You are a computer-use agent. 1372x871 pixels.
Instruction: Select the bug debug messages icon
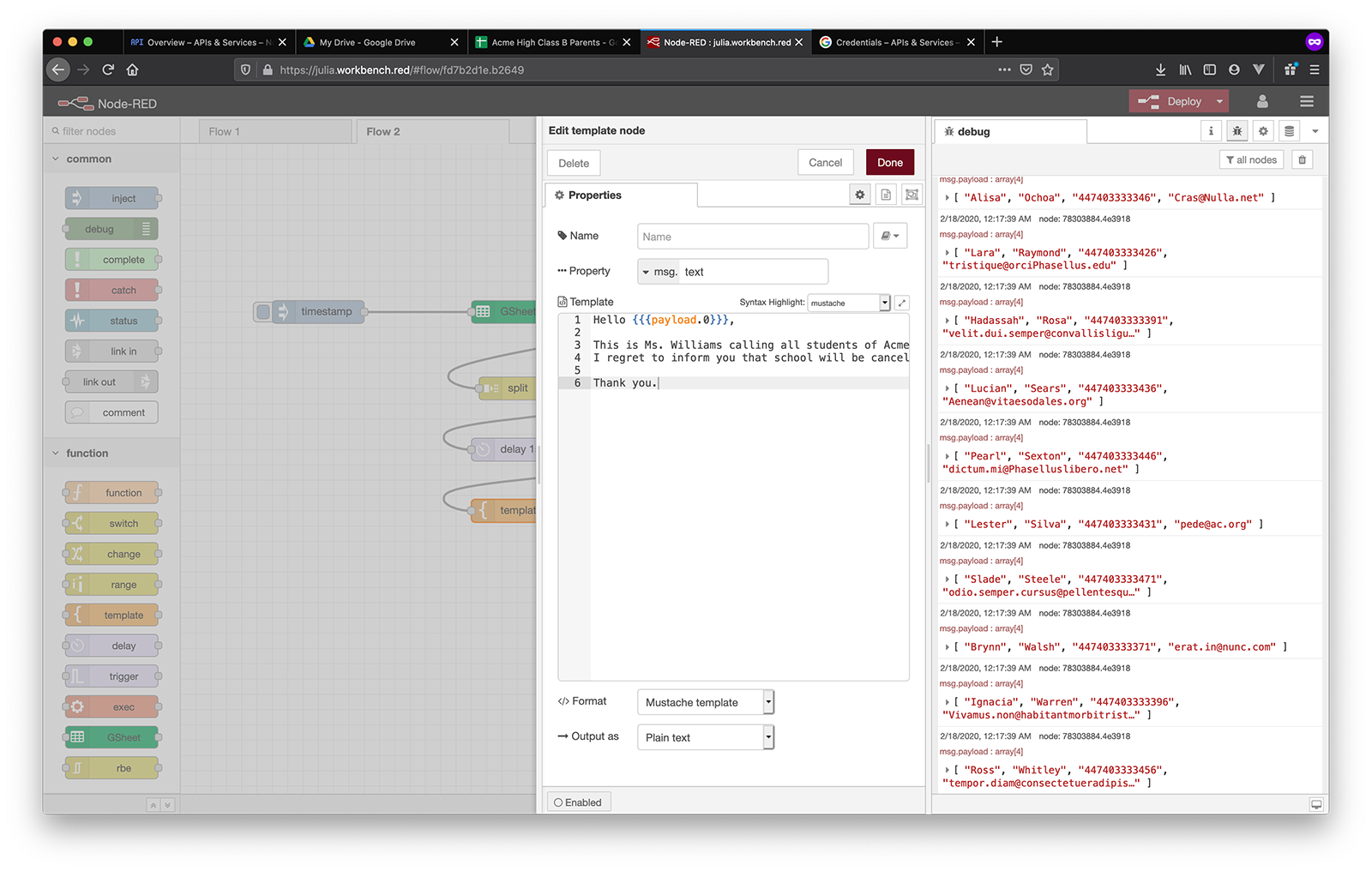point(1237,131)
